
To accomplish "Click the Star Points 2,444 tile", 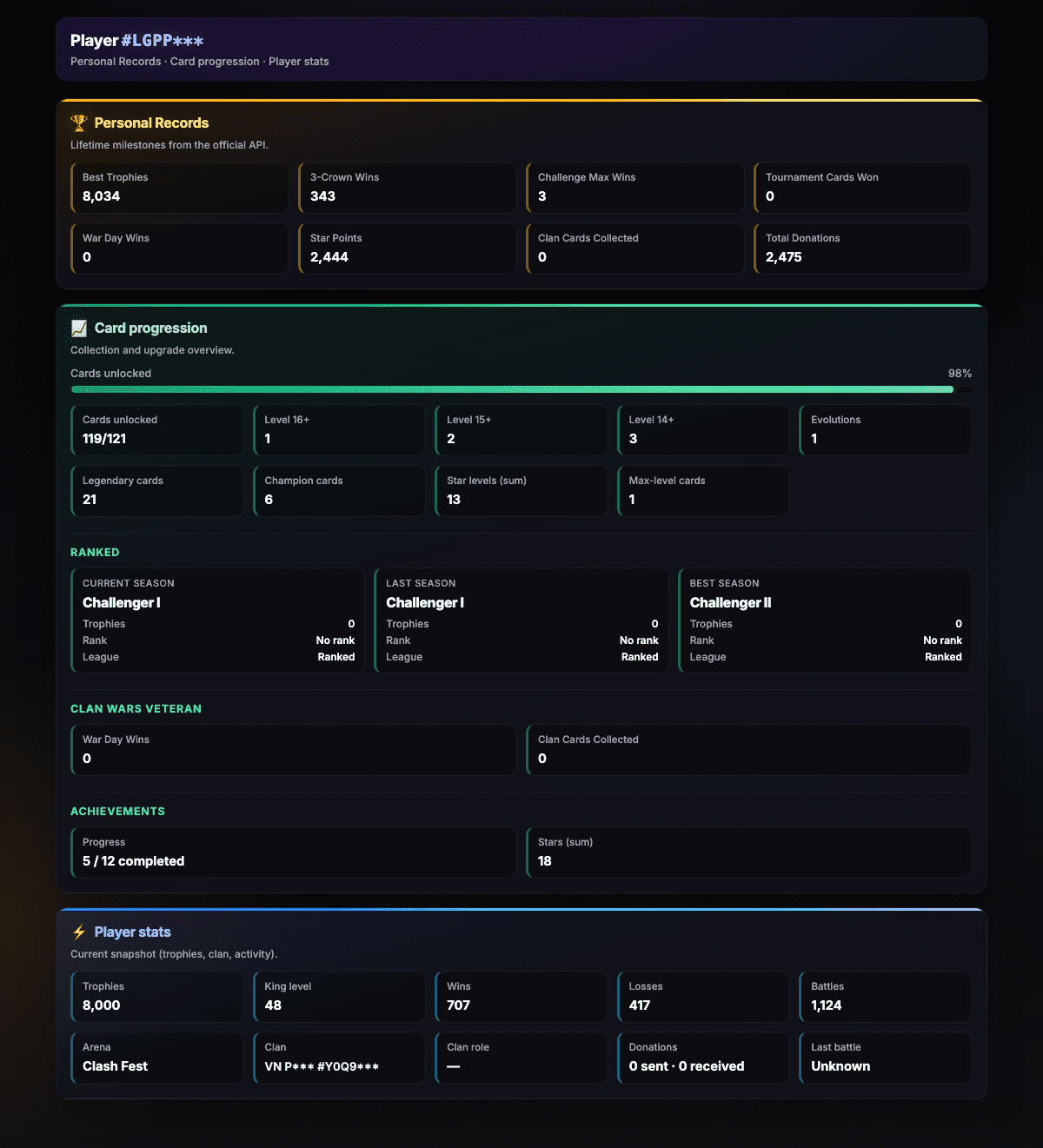I will coord(408,249).
